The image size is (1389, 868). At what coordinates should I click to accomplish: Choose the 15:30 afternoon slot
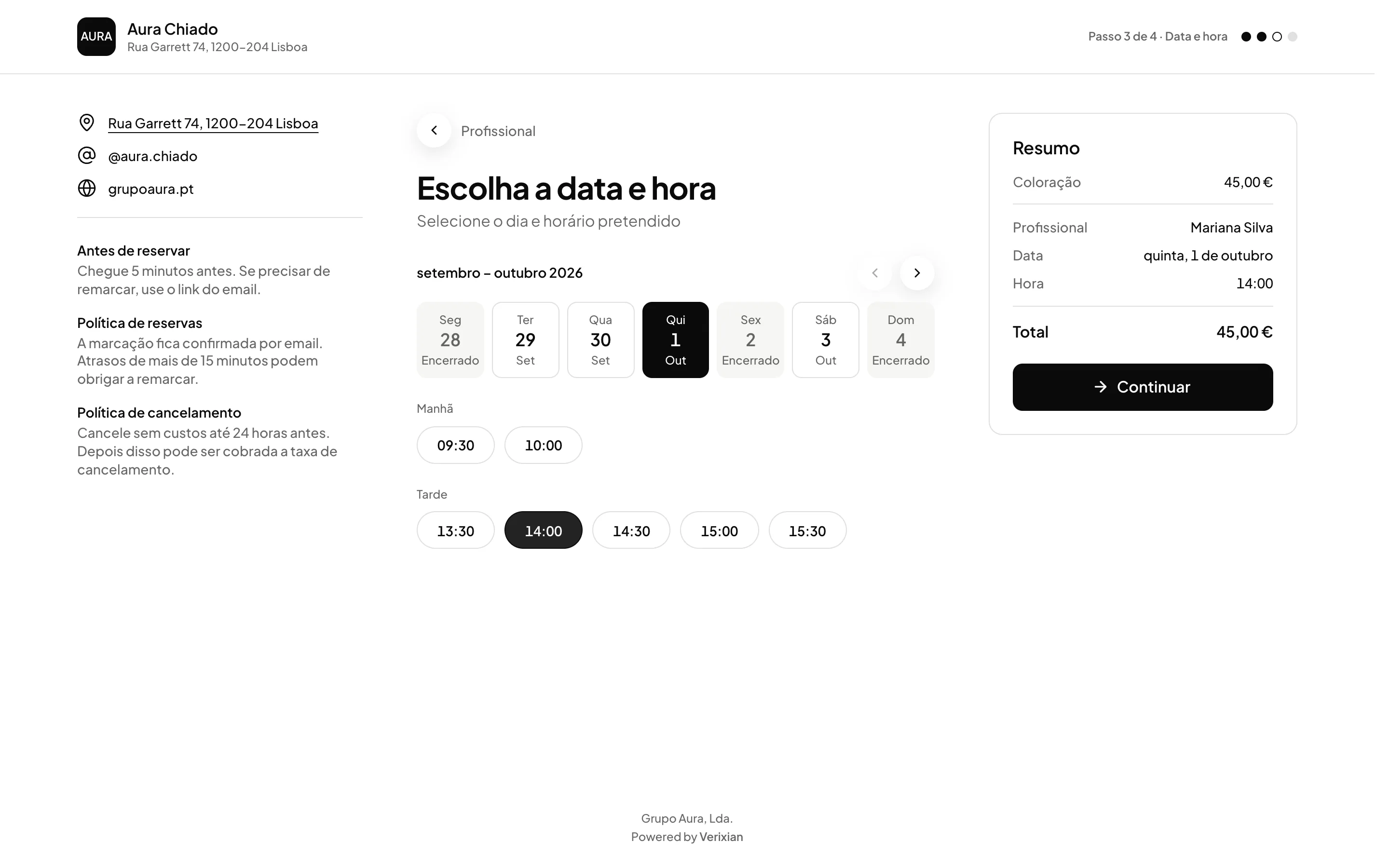[x=807, y=530]
